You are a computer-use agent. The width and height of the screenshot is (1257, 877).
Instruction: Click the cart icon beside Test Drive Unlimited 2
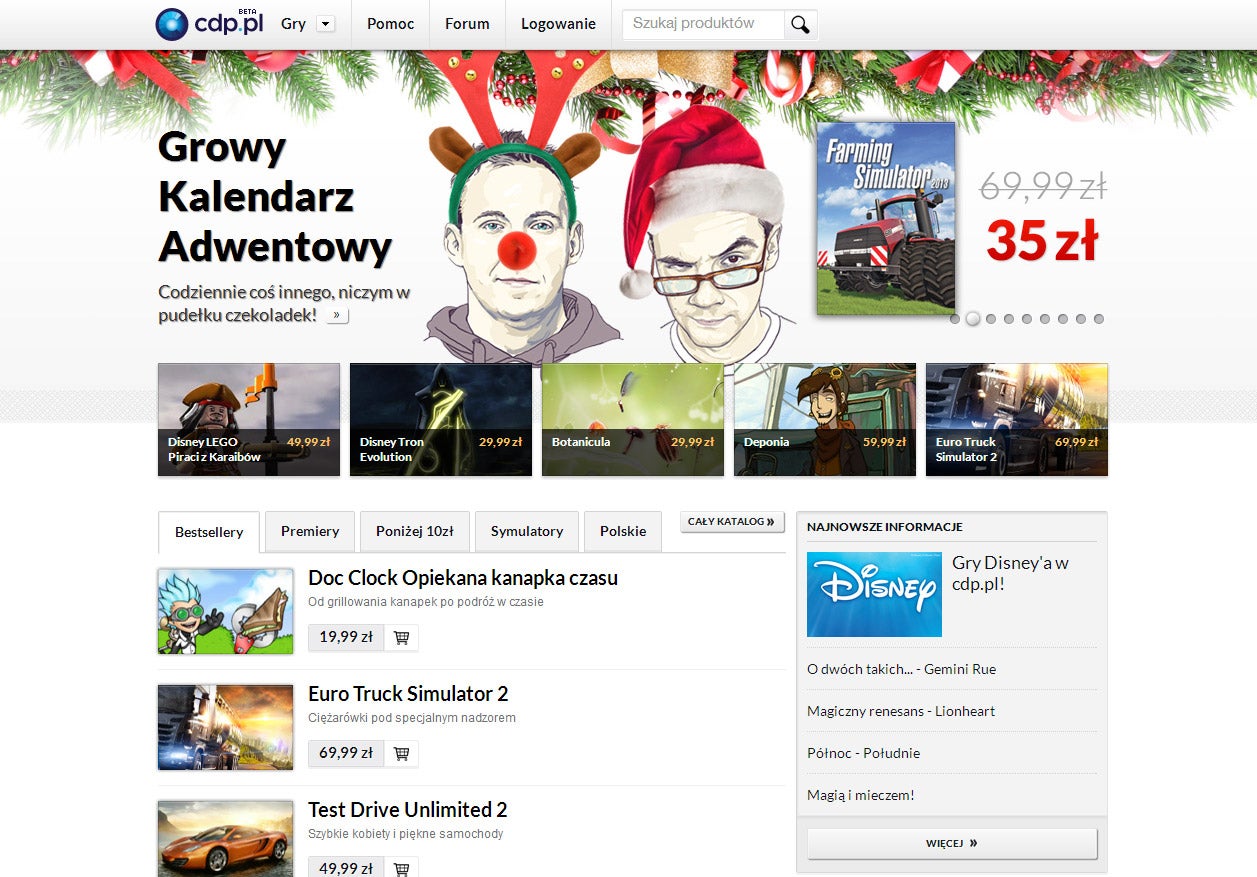pos(401,868)
